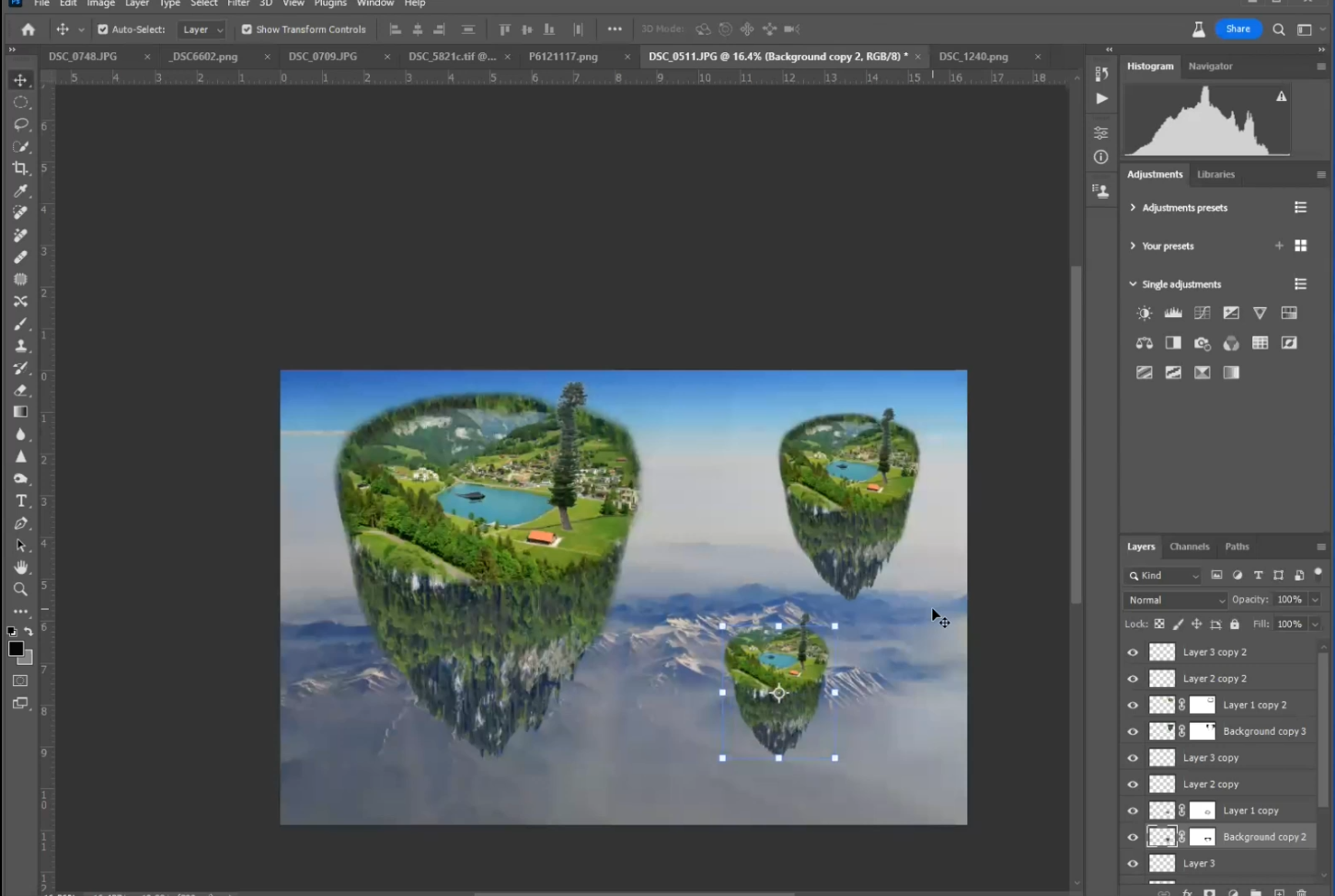Pick the Eyedropper tool
The height and width of the screenshot is (896, 1335).
(x=20, y=191)
